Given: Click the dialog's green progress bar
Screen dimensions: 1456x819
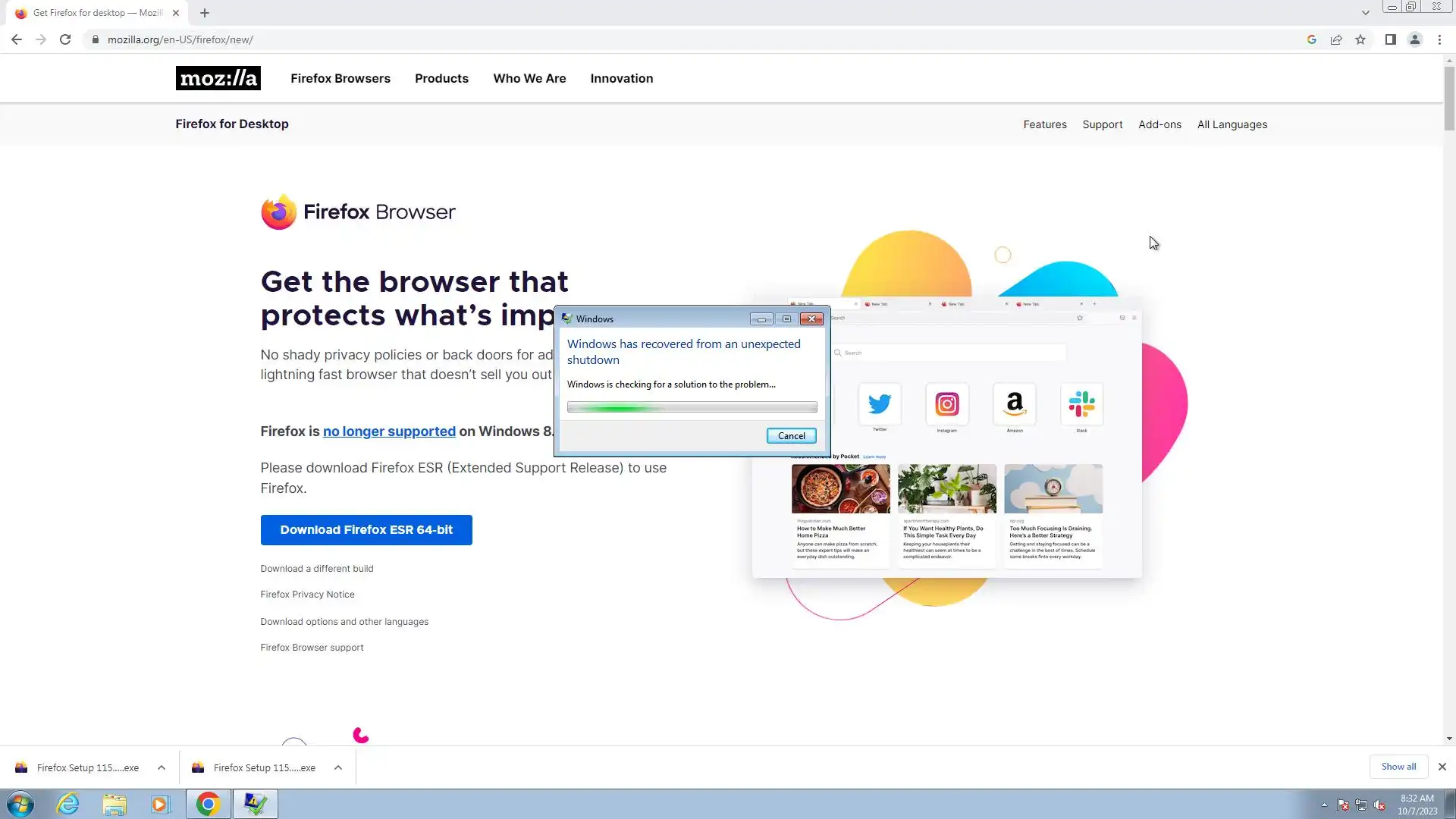Looking at the screenshot, I should pos(692,407).
